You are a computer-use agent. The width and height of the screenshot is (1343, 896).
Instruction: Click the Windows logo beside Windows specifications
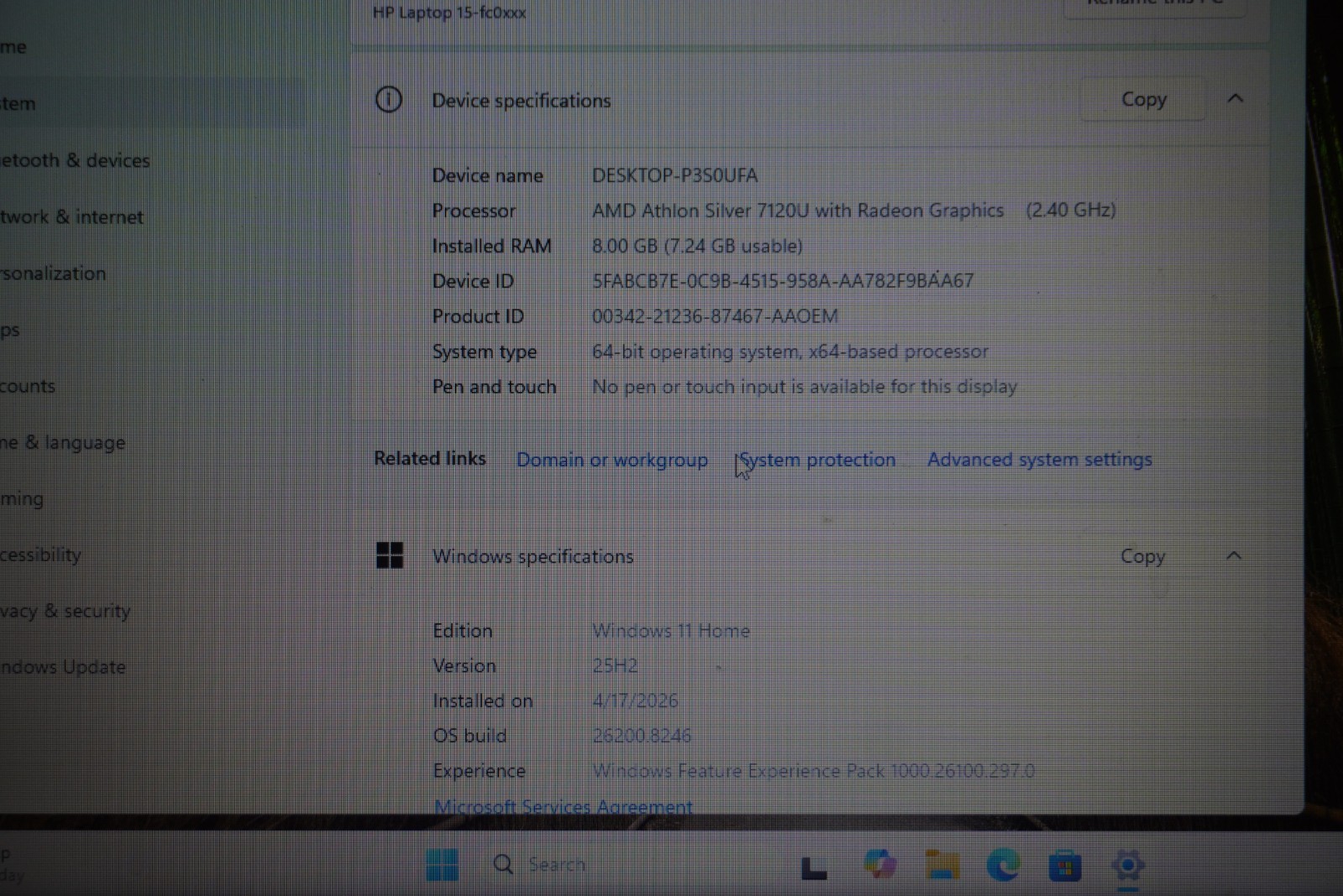coord(389,555)
